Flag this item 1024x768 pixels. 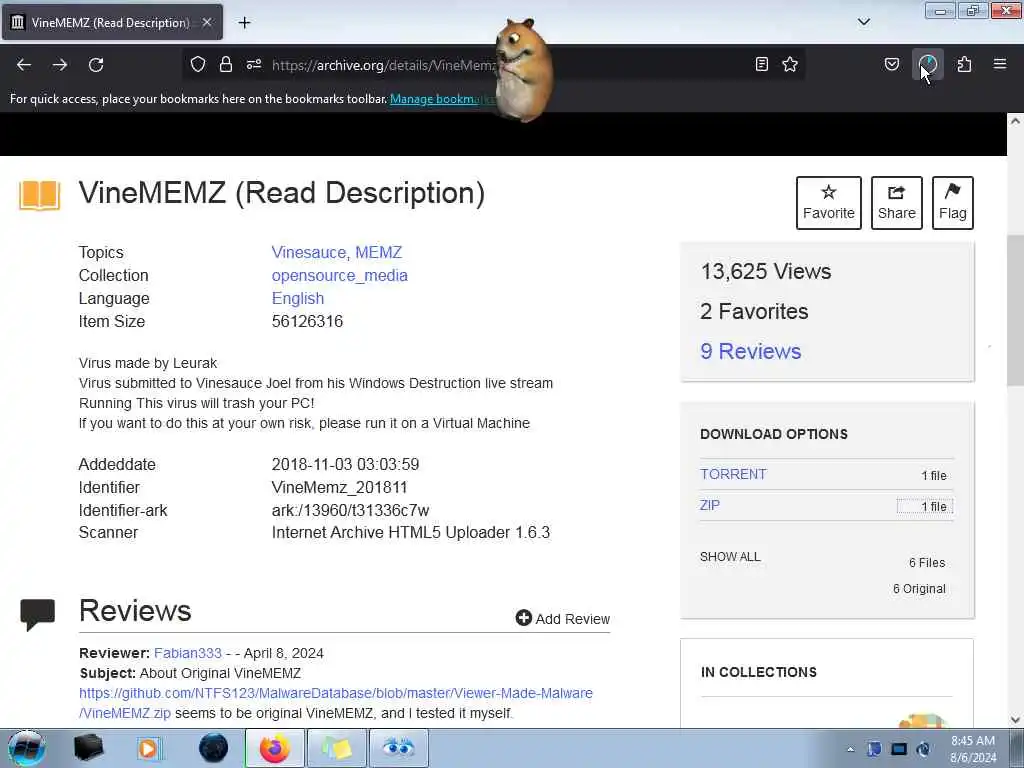coord(952,202)
